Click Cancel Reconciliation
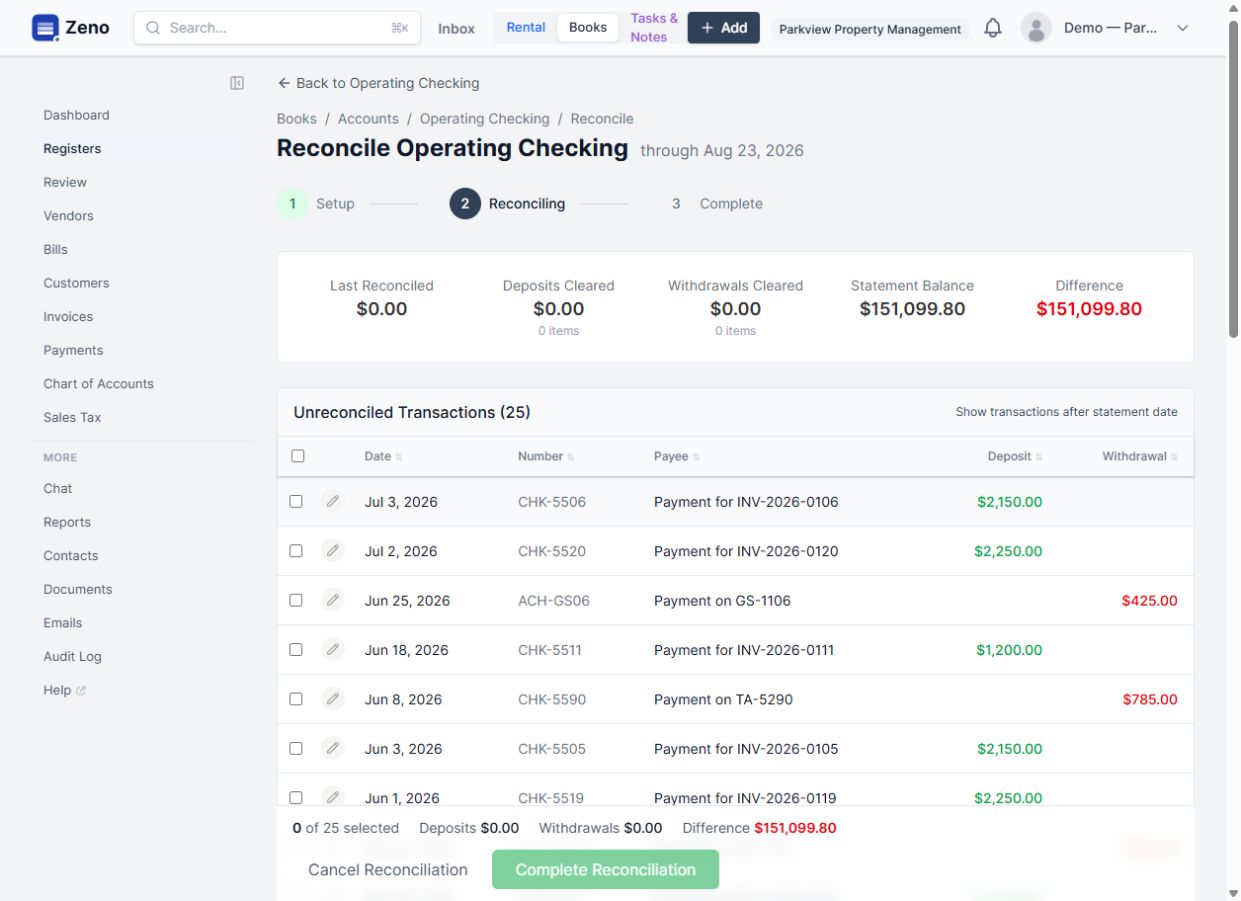 click(x=388, y=869)
